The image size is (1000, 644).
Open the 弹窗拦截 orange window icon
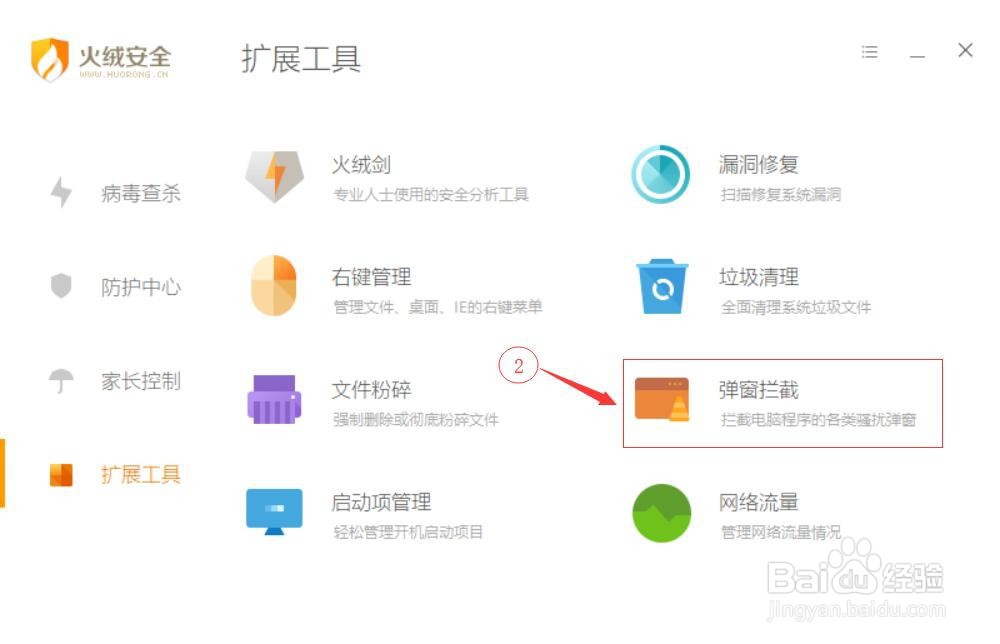point(662,400)
